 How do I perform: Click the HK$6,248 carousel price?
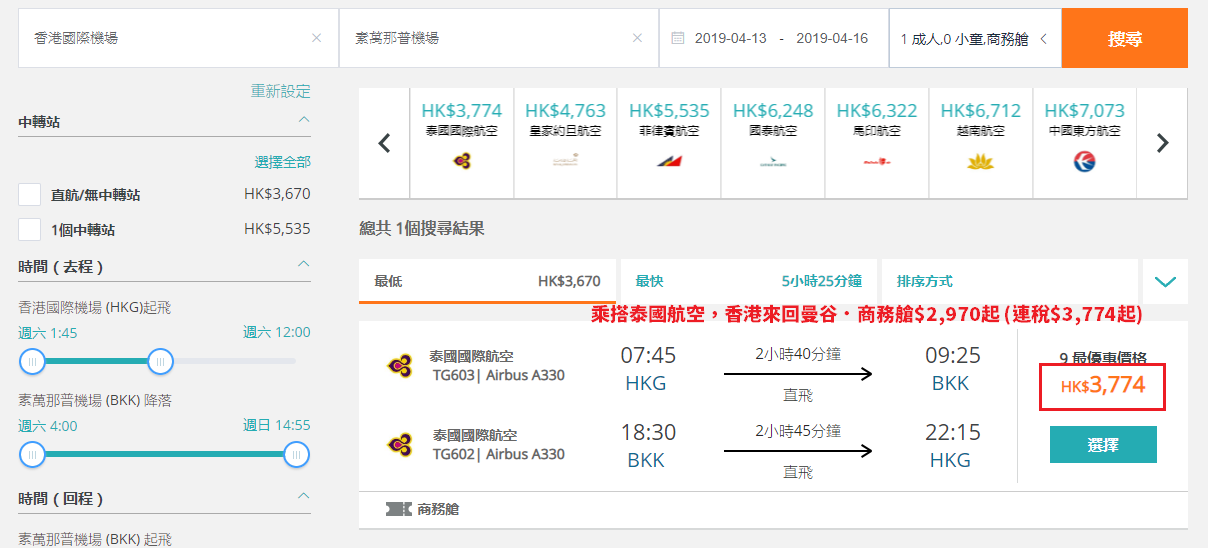pyautogui.click(x=773, y=111)
